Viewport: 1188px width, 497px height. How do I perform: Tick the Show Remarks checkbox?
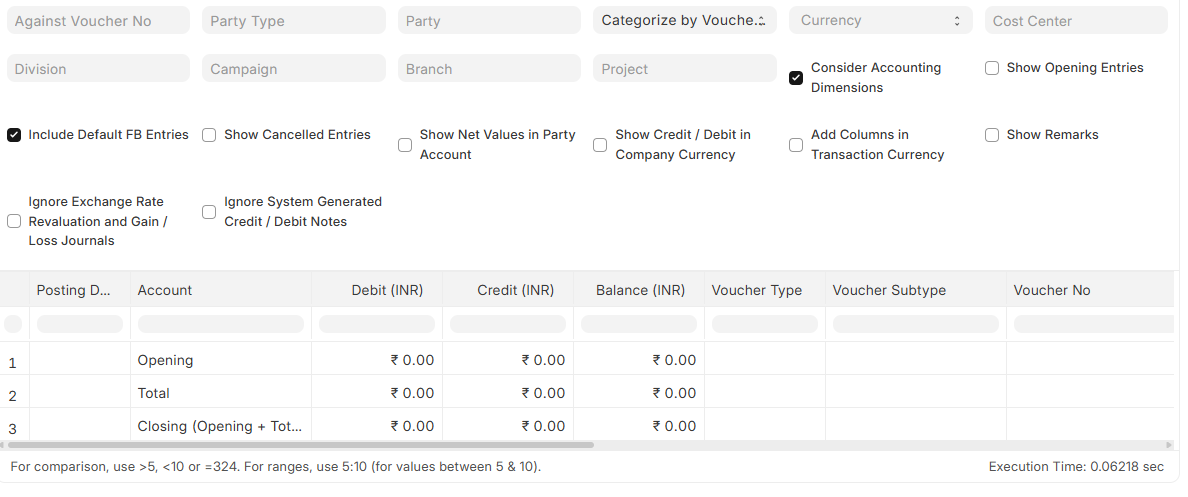pos(992,135)
